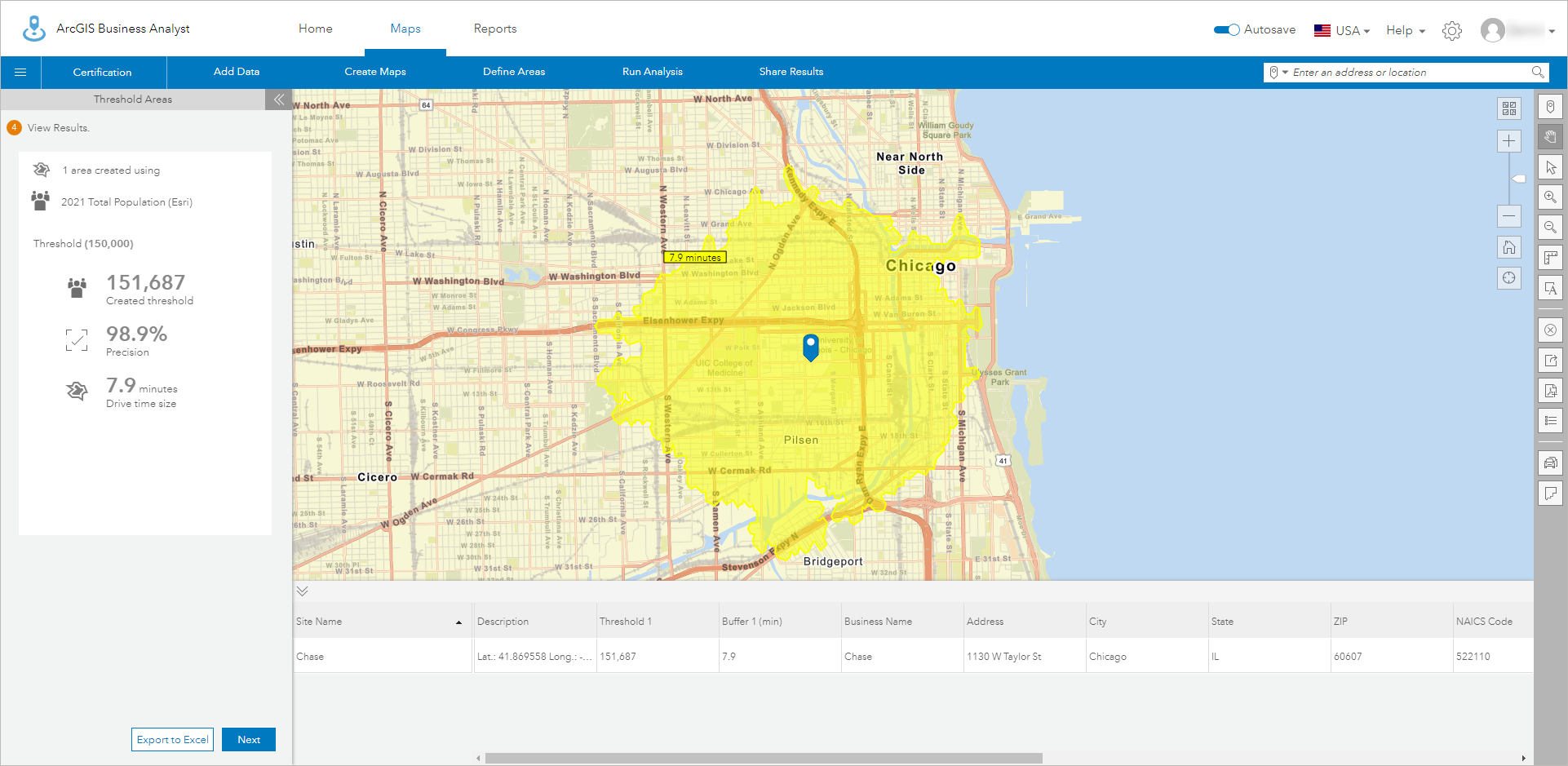Screen dimensions: 1568x766
Task: Open the Run Analysis menu
Action: point(653,72)
